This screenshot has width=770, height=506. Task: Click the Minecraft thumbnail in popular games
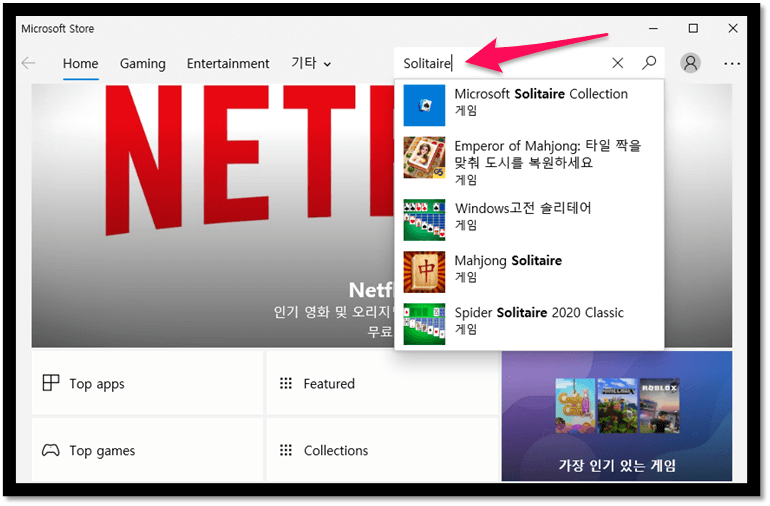click(x=617, y=405)
